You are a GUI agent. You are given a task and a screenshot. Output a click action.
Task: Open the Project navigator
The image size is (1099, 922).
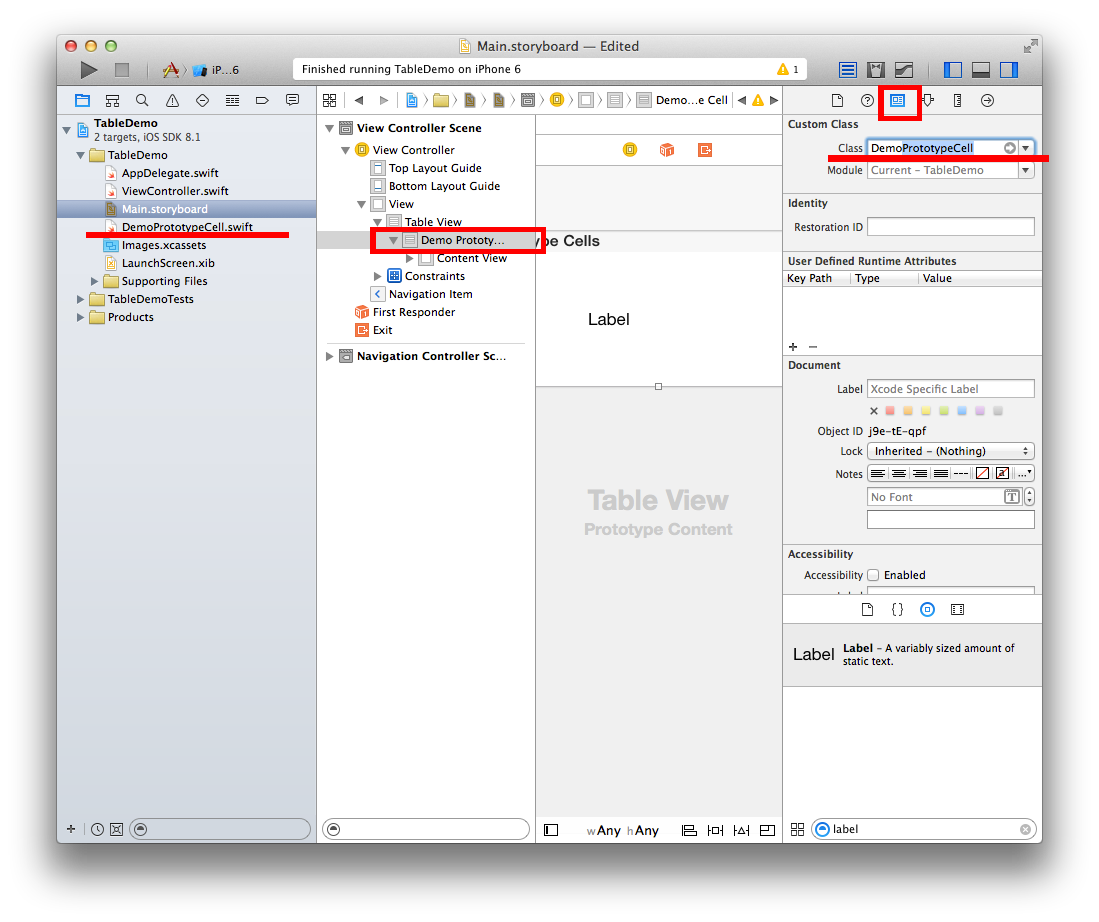(82, 100)
